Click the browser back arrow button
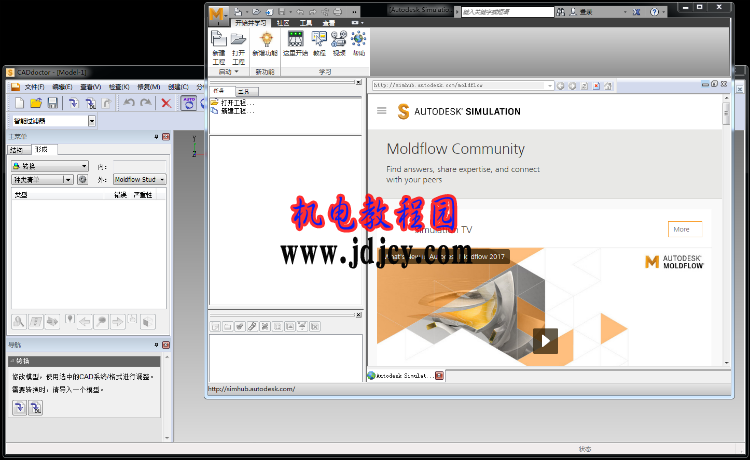Screen dimensions: 750x460 click(560, 86)
